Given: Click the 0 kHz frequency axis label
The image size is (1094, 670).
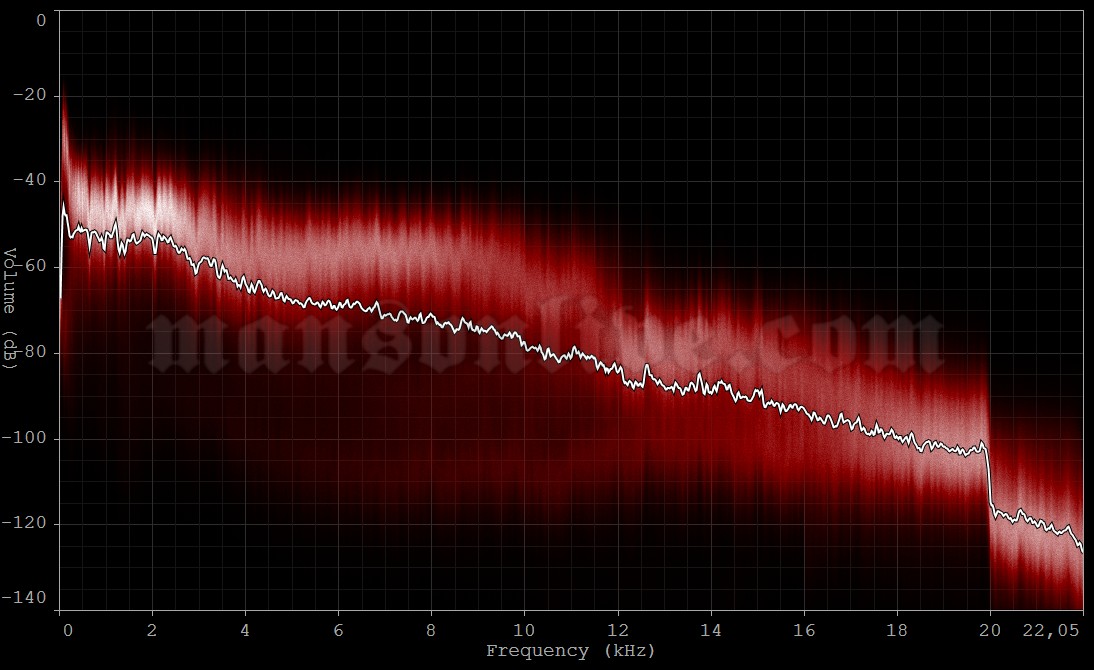Looking at the screenshot, I should click(x=66, y=631).
